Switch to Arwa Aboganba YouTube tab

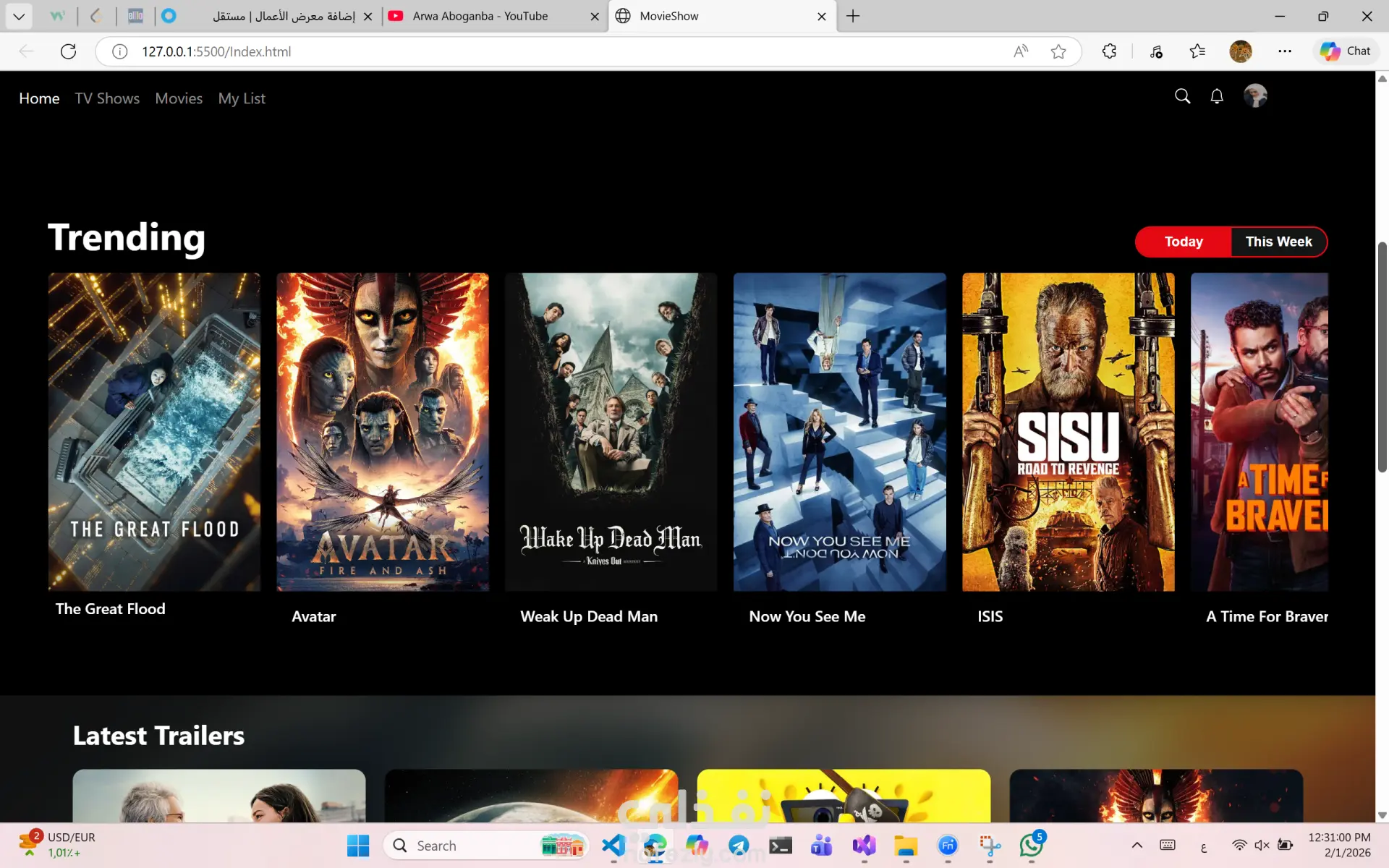point(480,16)
